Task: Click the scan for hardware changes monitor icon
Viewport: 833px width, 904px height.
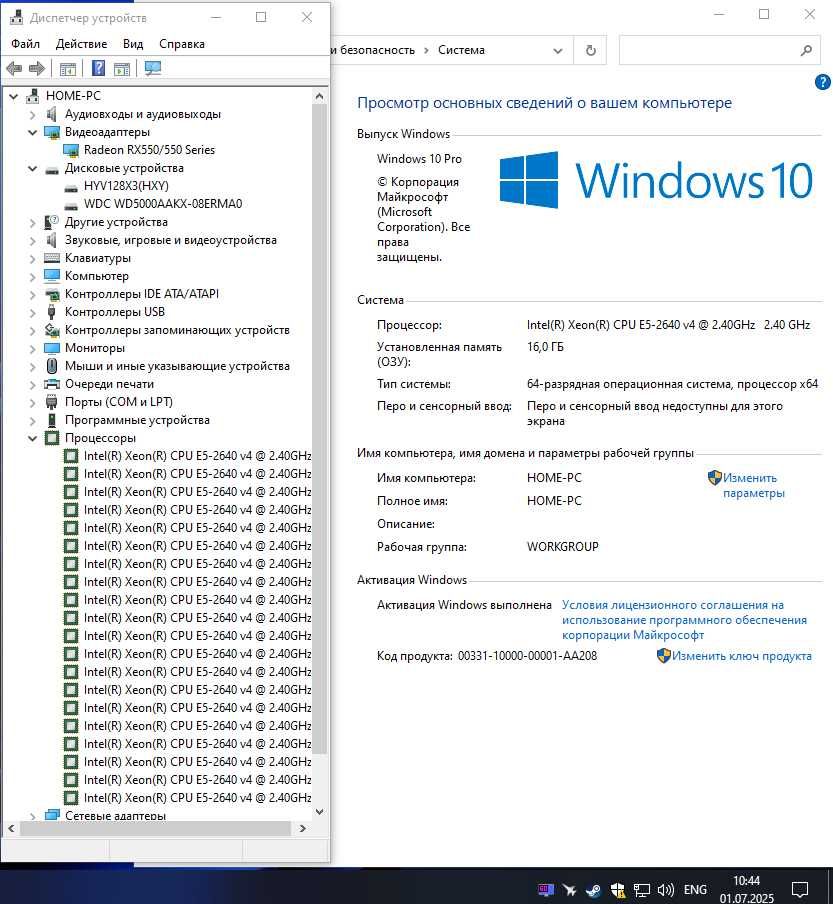Action: 153,69
